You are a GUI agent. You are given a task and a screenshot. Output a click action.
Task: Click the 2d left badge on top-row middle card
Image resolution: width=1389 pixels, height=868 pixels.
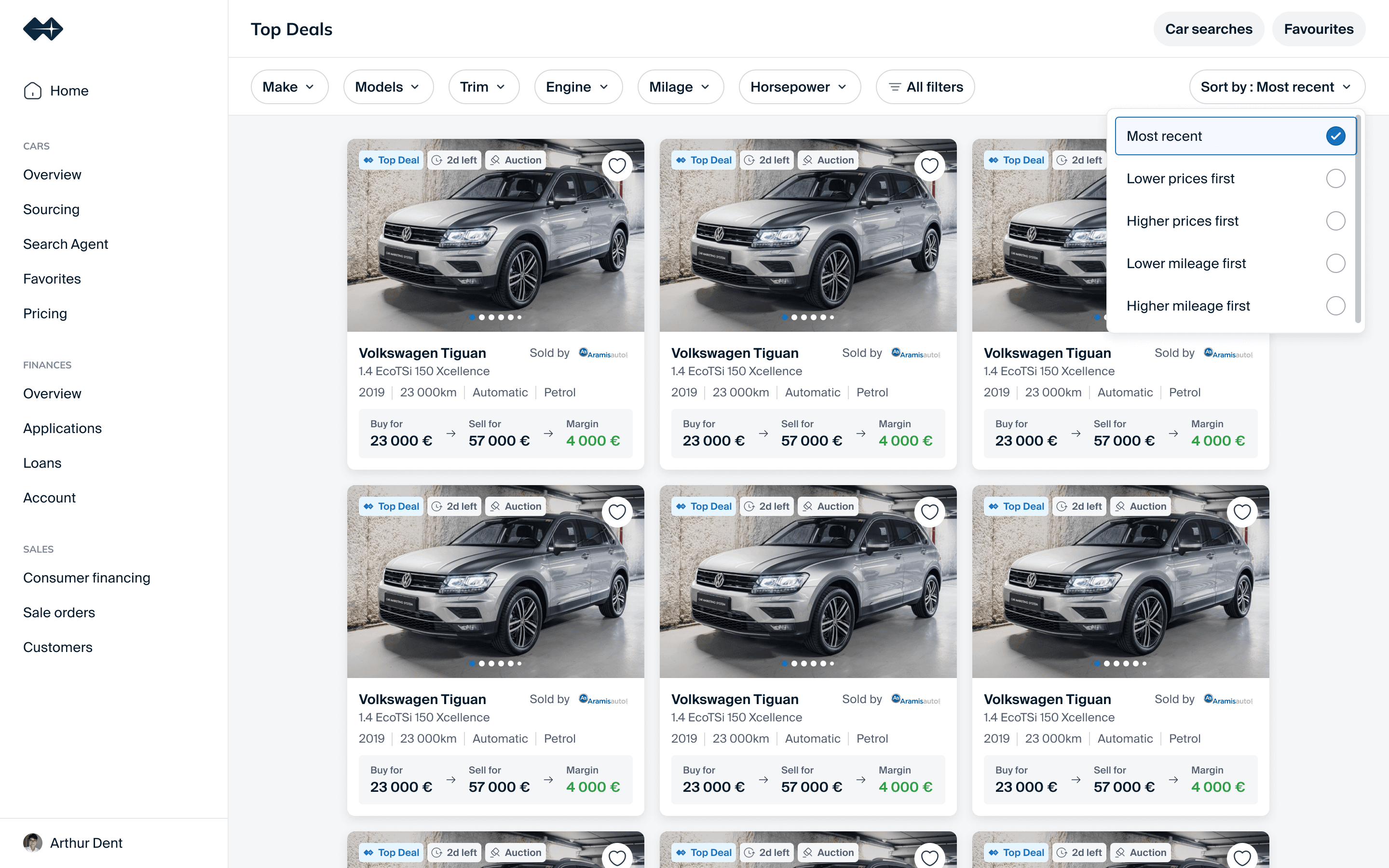pos(767,160)
